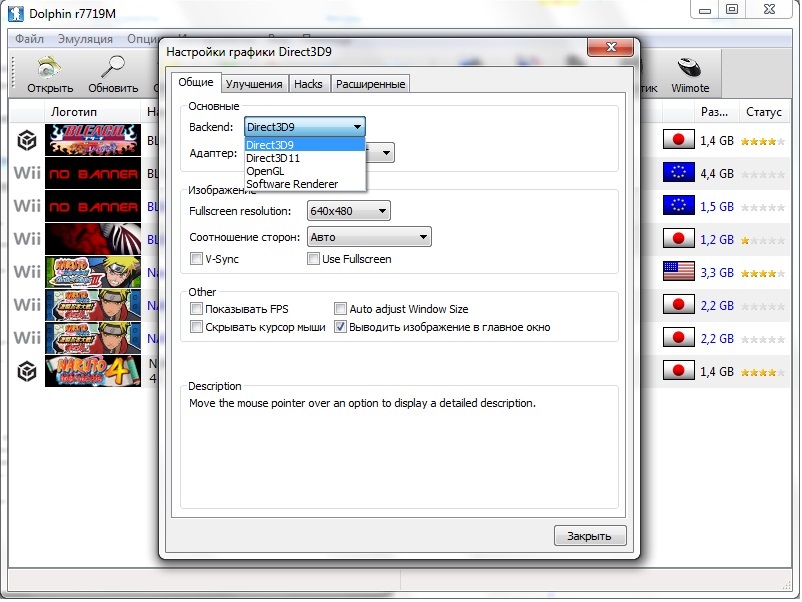The width and height of the screenshot is (802, 602).
Task: Click Japan flag in the 3,3 GB row below
Action: tap(678, 304)
